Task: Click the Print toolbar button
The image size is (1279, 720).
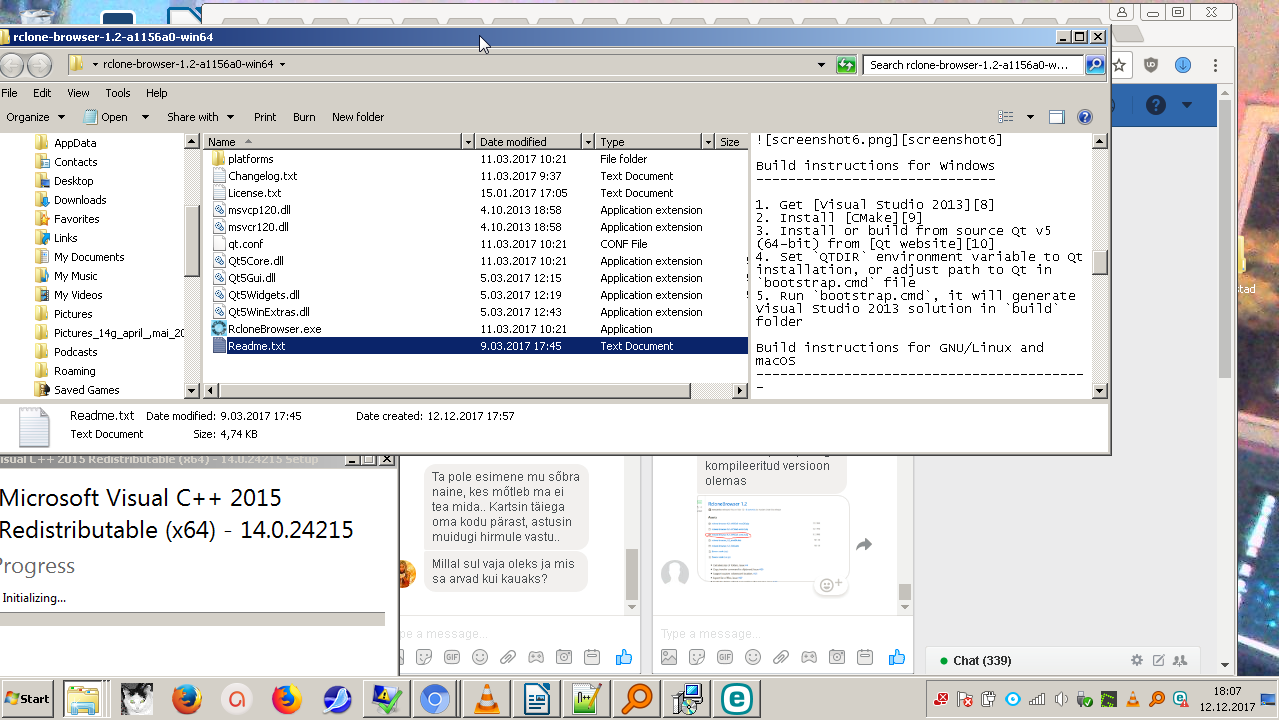Action: click(x=265, y=117)
